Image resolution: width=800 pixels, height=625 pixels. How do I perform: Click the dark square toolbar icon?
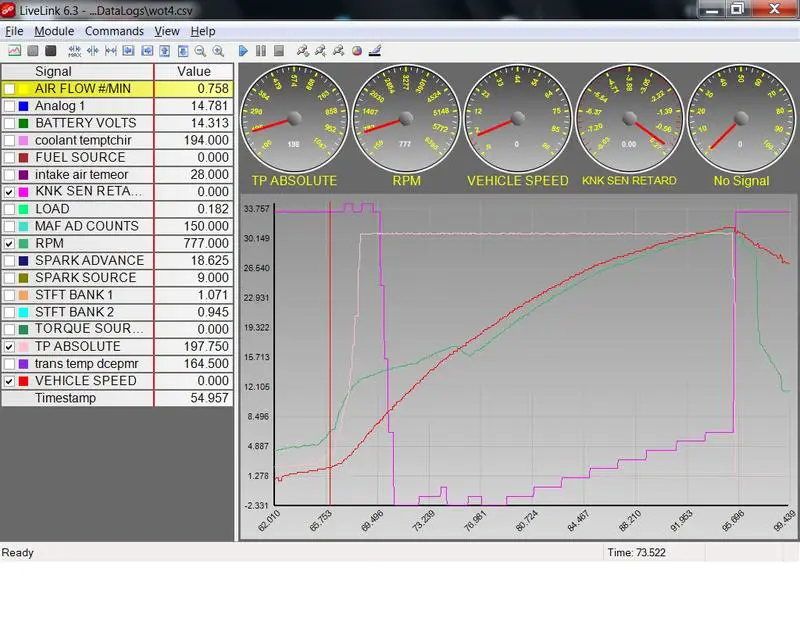coord(51,51)
